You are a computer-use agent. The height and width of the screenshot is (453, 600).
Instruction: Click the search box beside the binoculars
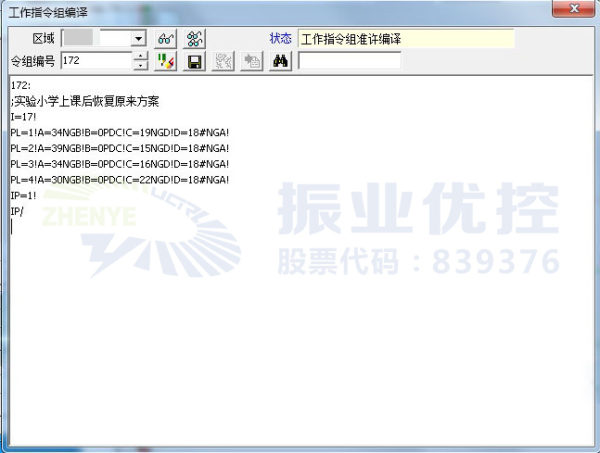pyautogui.click(x=349, y=61)
